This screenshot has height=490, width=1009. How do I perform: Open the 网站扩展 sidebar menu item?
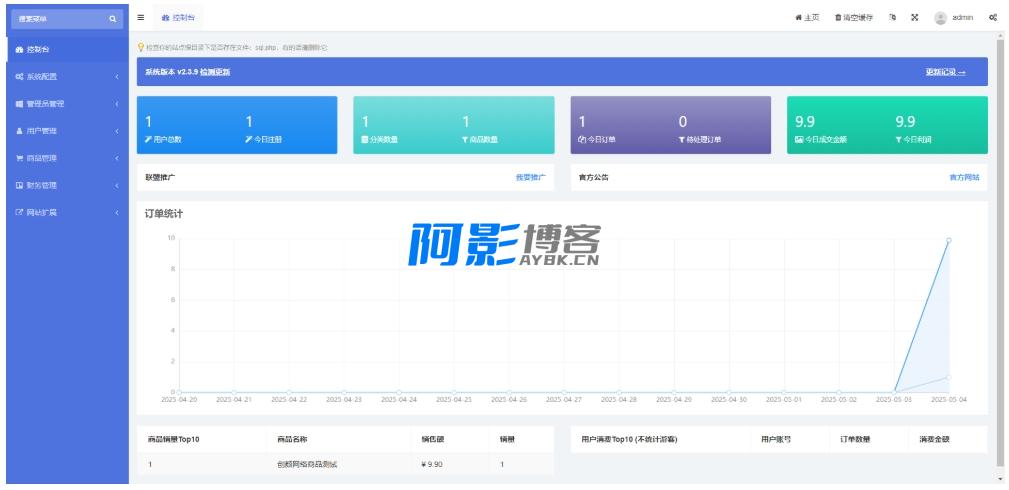67,212
